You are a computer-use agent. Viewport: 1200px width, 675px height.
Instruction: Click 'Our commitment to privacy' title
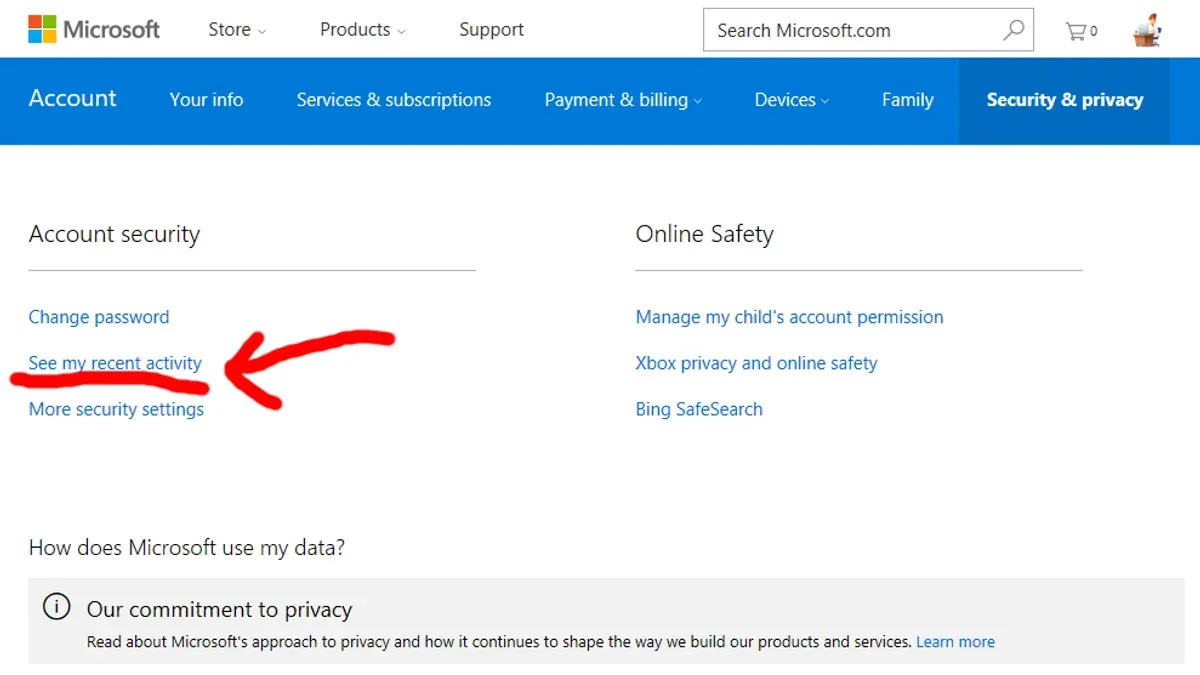click(219, 609)
